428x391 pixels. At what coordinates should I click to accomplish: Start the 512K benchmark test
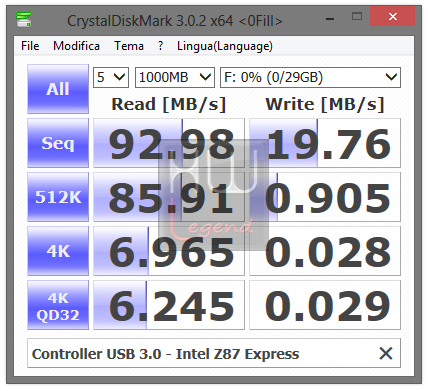[x=58, y=197]
